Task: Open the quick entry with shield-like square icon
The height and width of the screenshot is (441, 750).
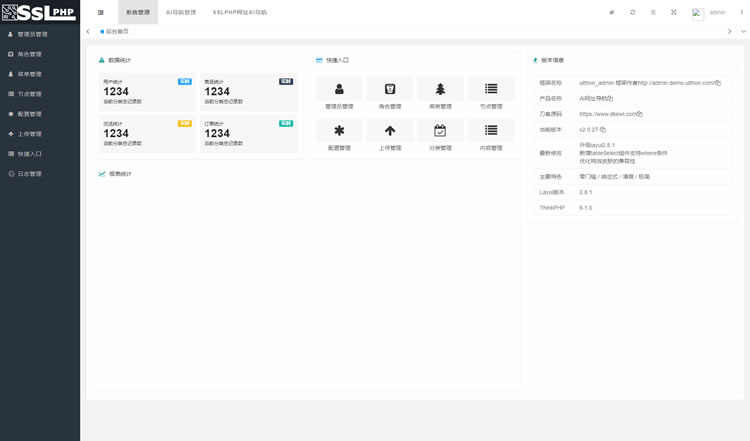Action: click(390, 94)
